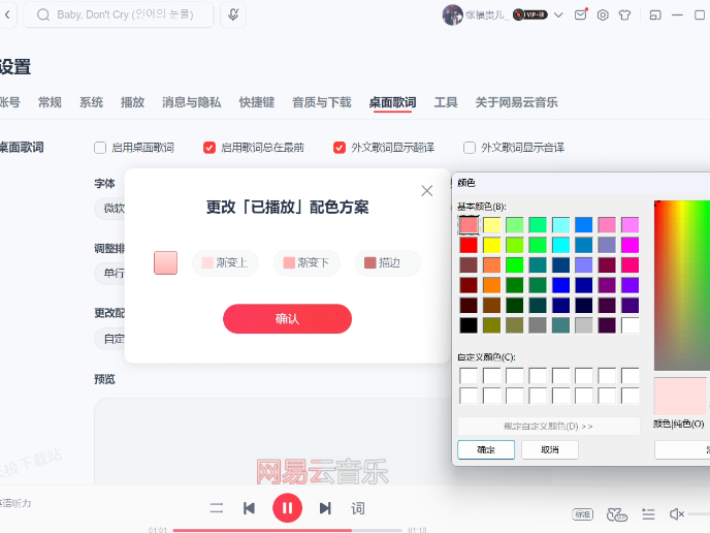Open the sound quality 标准 badge
The height and width of the screenshot is (533, 710).
click(582, 514)
